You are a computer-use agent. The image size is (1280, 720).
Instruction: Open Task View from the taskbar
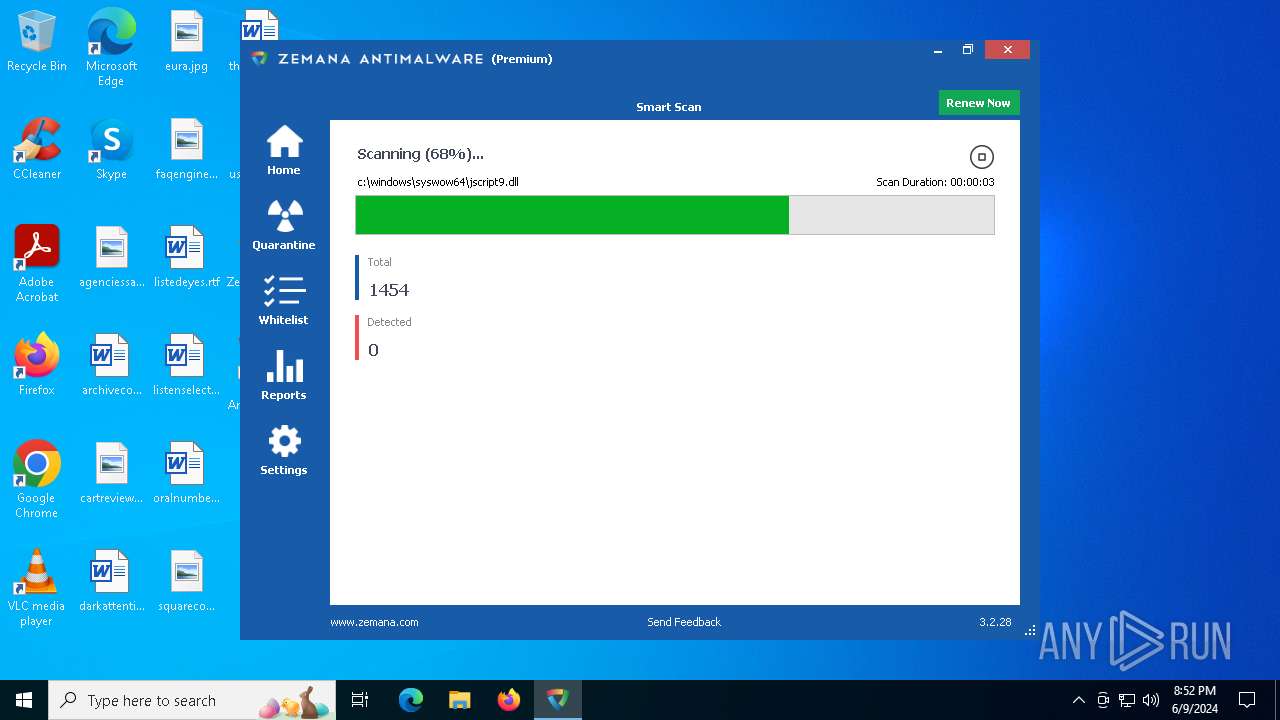coord(361,700)
